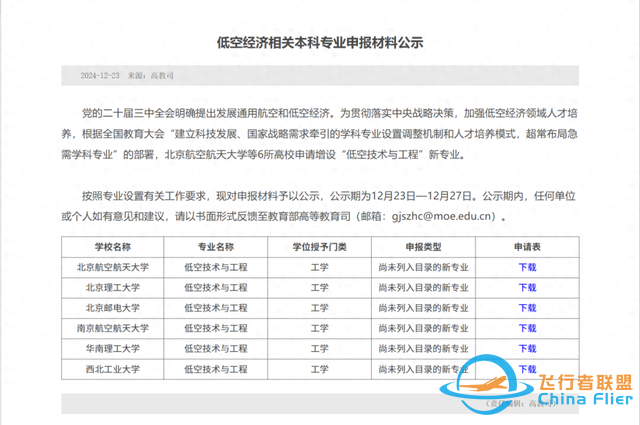This screenshot has height=425, width=640.
Task: Download the 华南理工大学 application form
Action: click(x=527, y=349)
